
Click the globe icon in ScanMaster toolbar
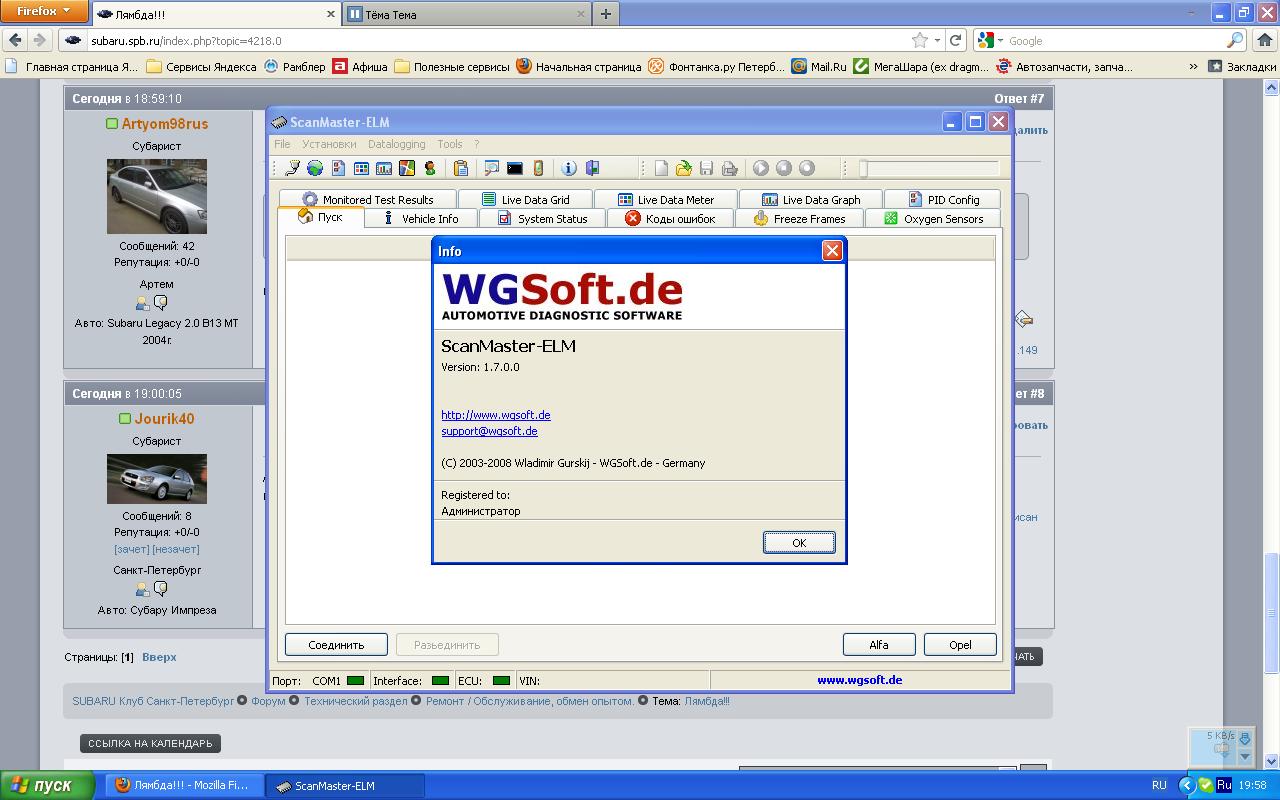tap(315, 168)
